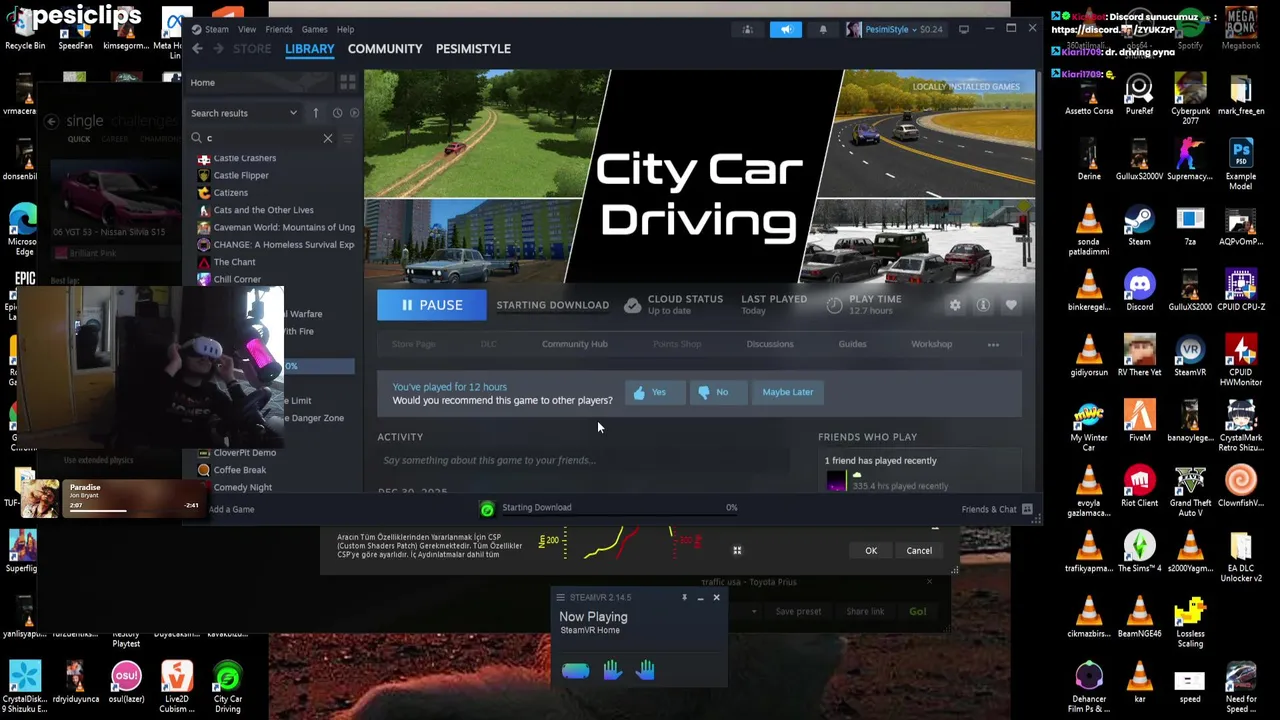Click the SteamVR left controller hand icon
Screen dimensions: 1280x720
tap(612, 671)
